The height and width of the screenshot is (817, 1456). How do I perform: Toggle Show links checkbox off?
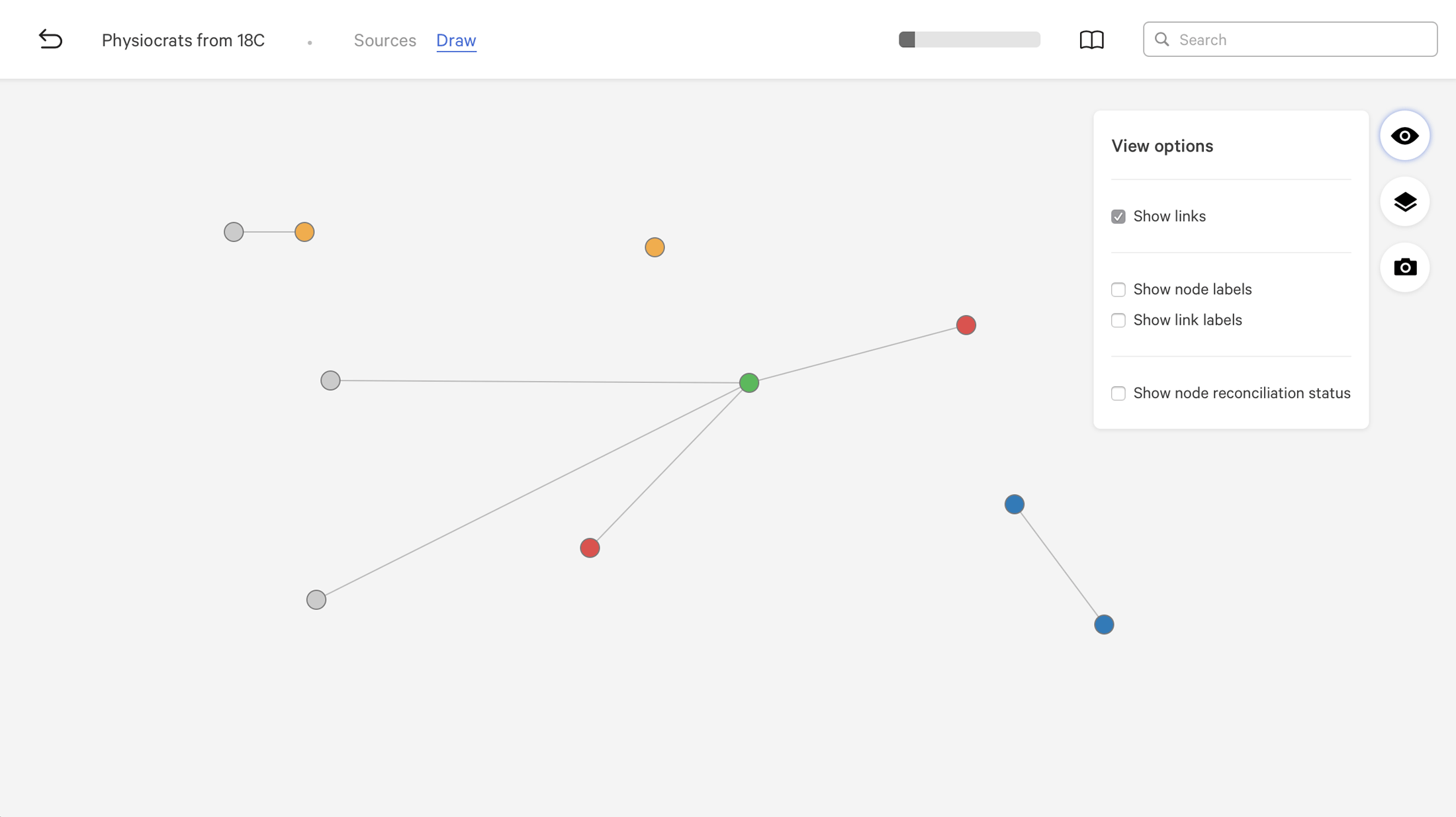[x=1118, y=216]
